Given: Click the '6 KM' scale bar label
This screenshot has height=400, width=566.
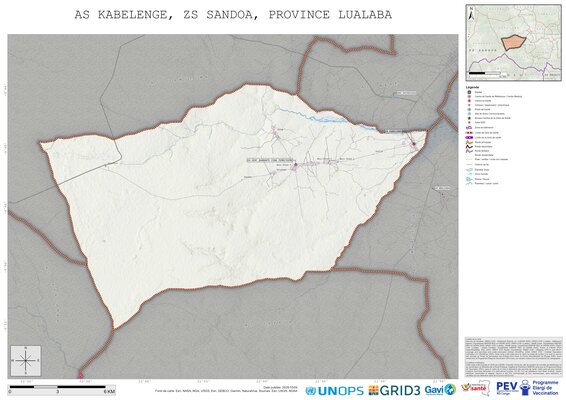Looking at the screenshot, I should [109, 391].
